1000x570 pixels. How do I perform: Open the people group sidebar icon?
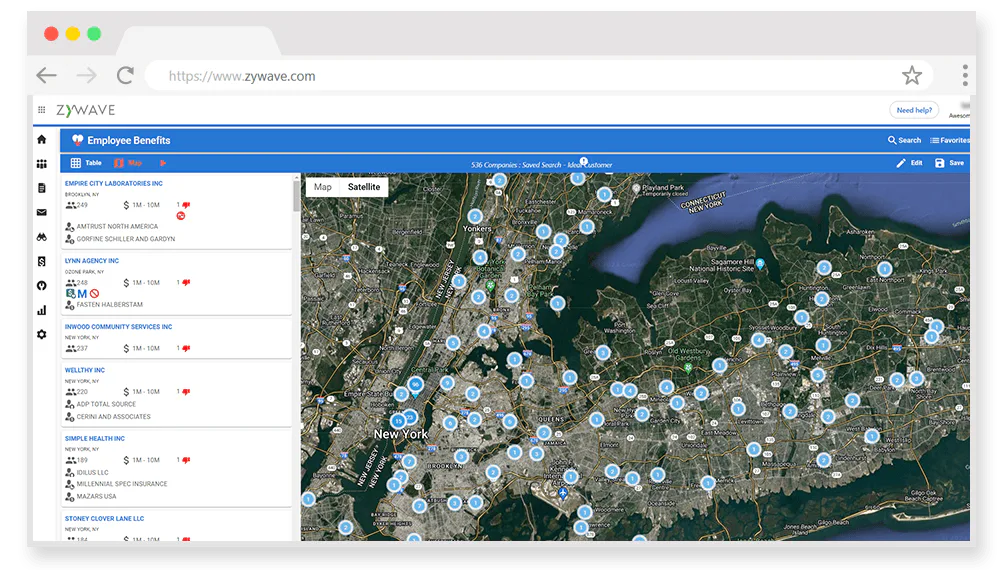click(x=41, y=164)
